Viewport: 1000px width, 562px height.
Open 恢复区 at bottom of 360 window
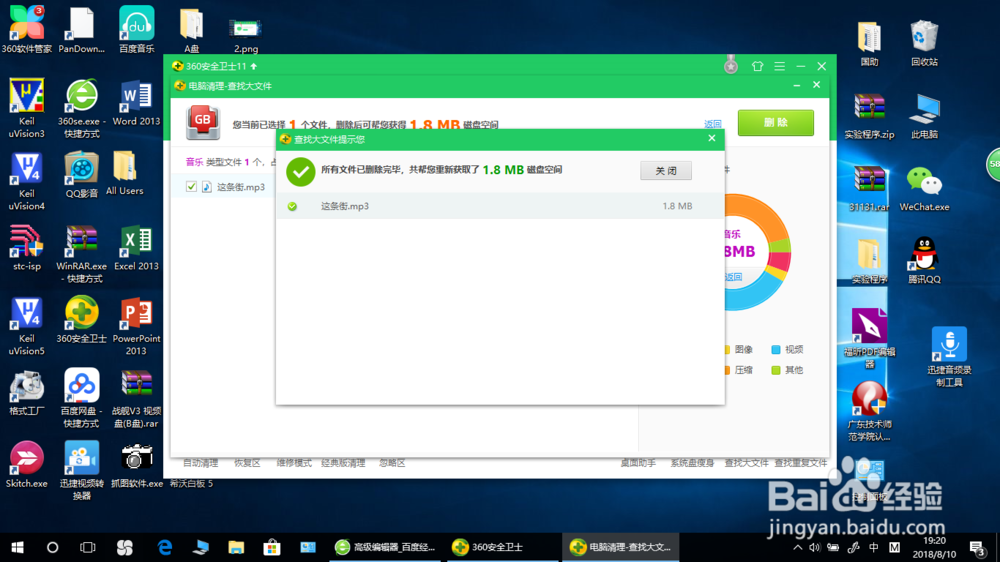point(247,463)
